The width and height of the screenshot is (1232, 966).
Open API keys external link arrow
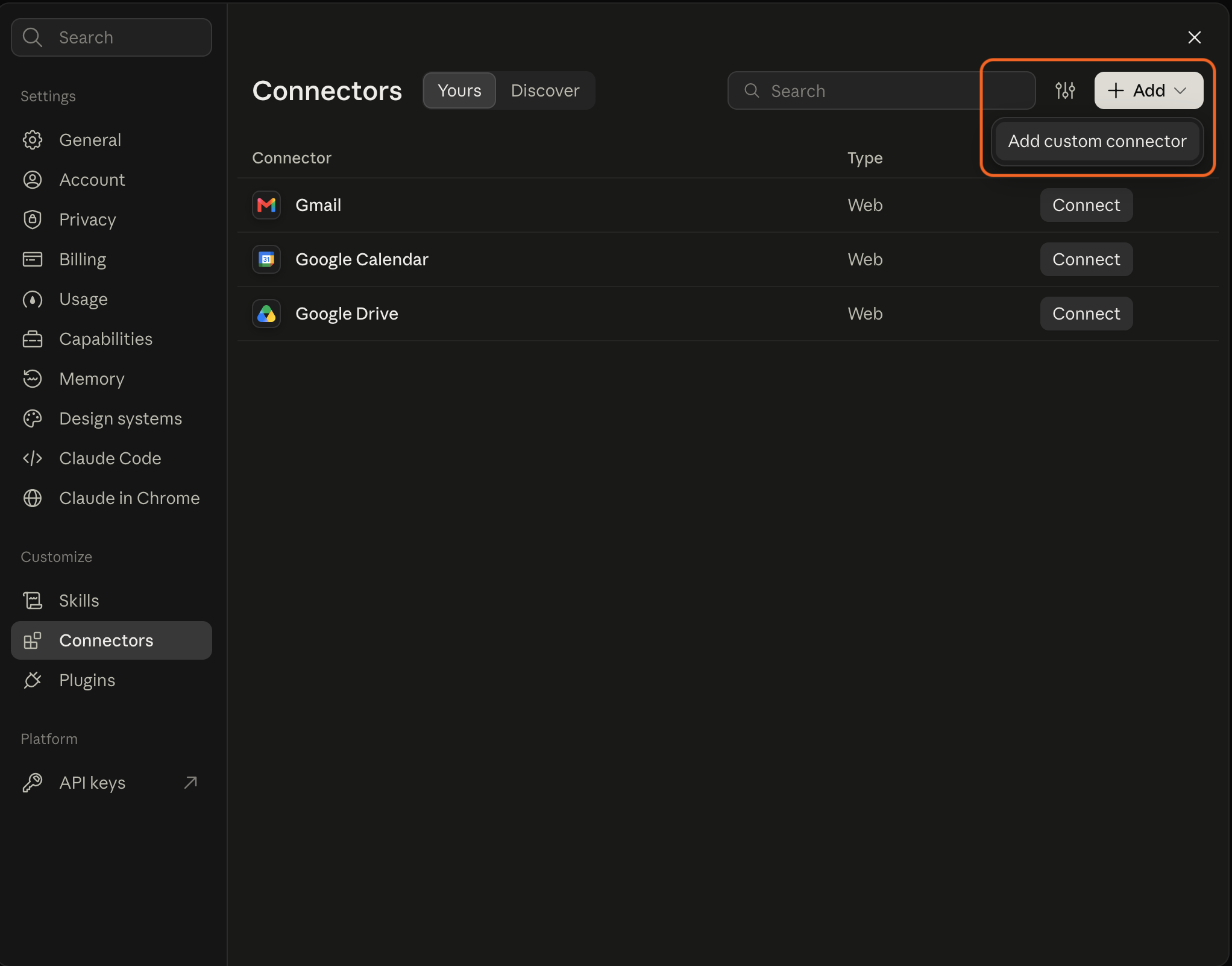click(190, 783)
